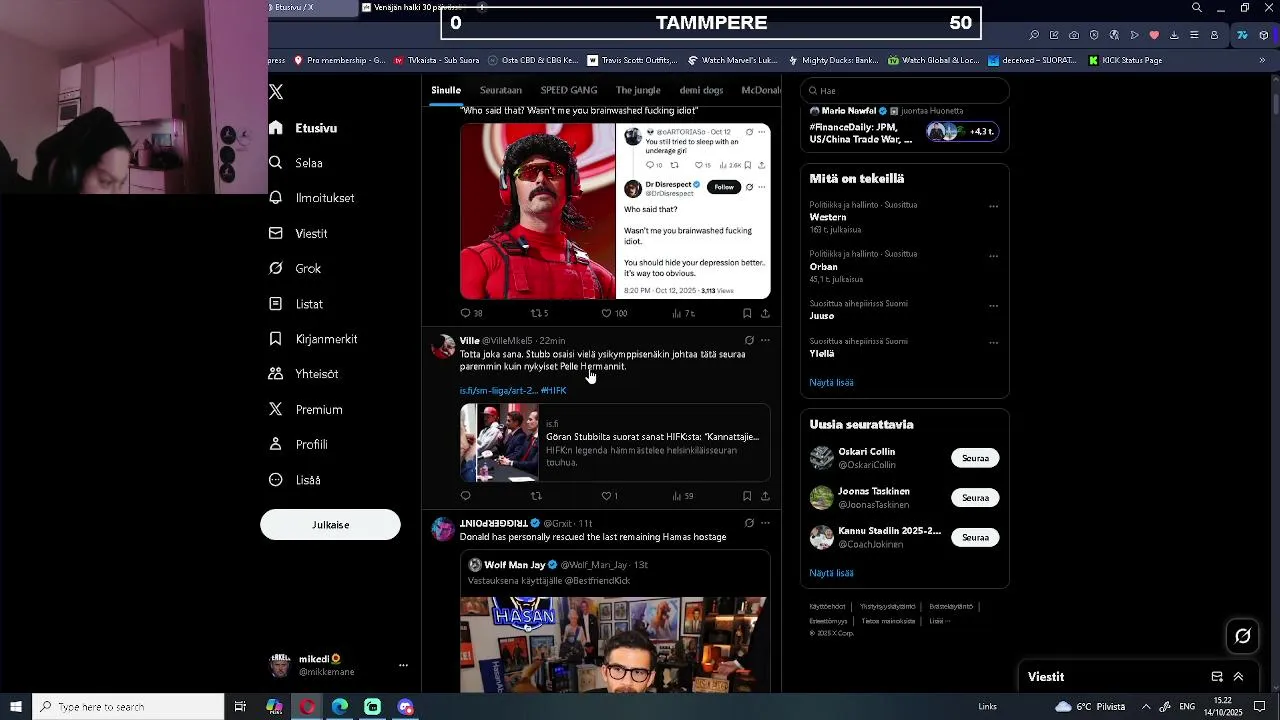Like Ville's post with 1 like
The height and width of the screenshot is (720, 1280).
(x=610, y=496)
